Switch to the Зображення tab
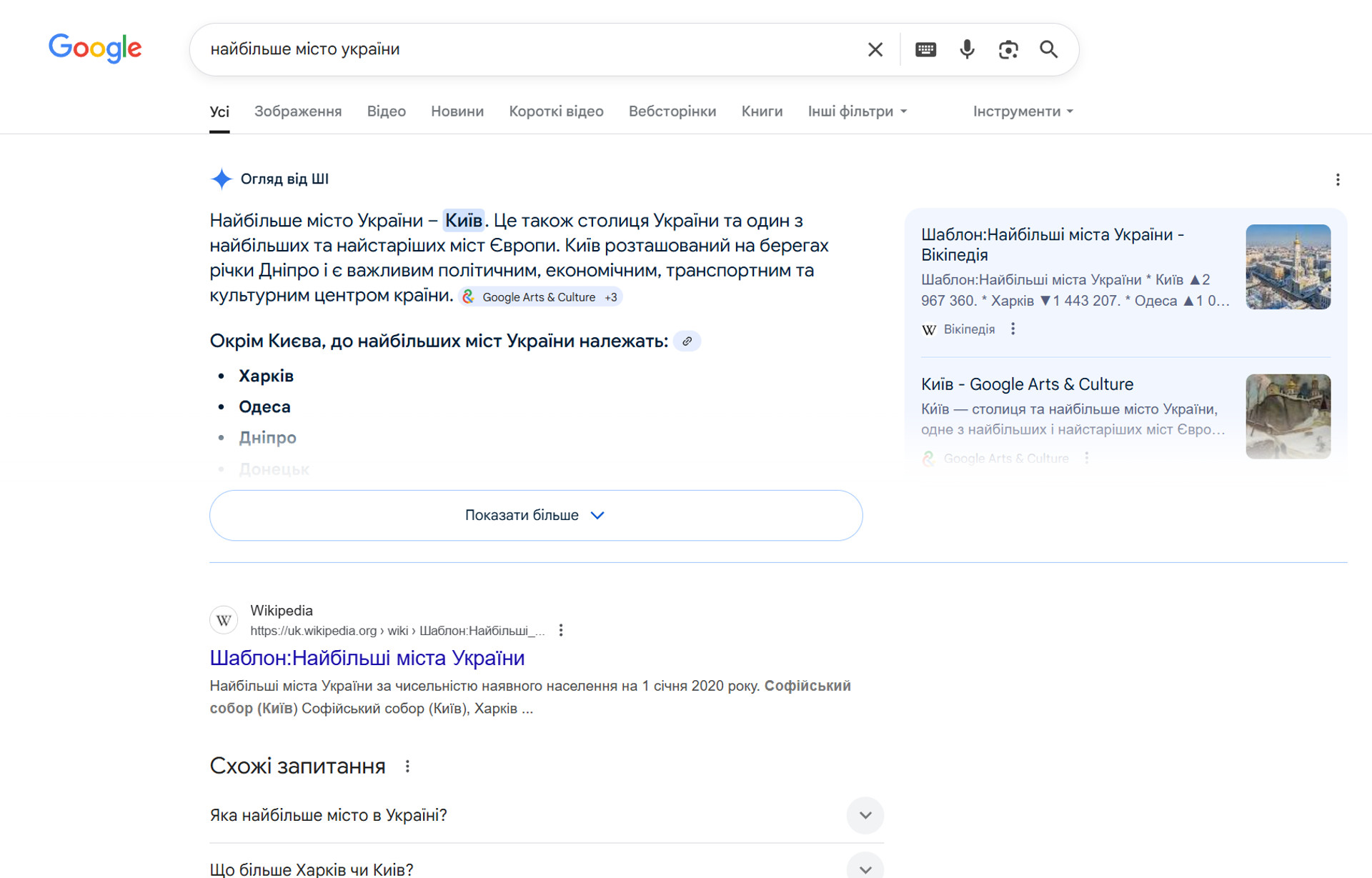This screenshot has width=1372, height=878. click(297, 111)
